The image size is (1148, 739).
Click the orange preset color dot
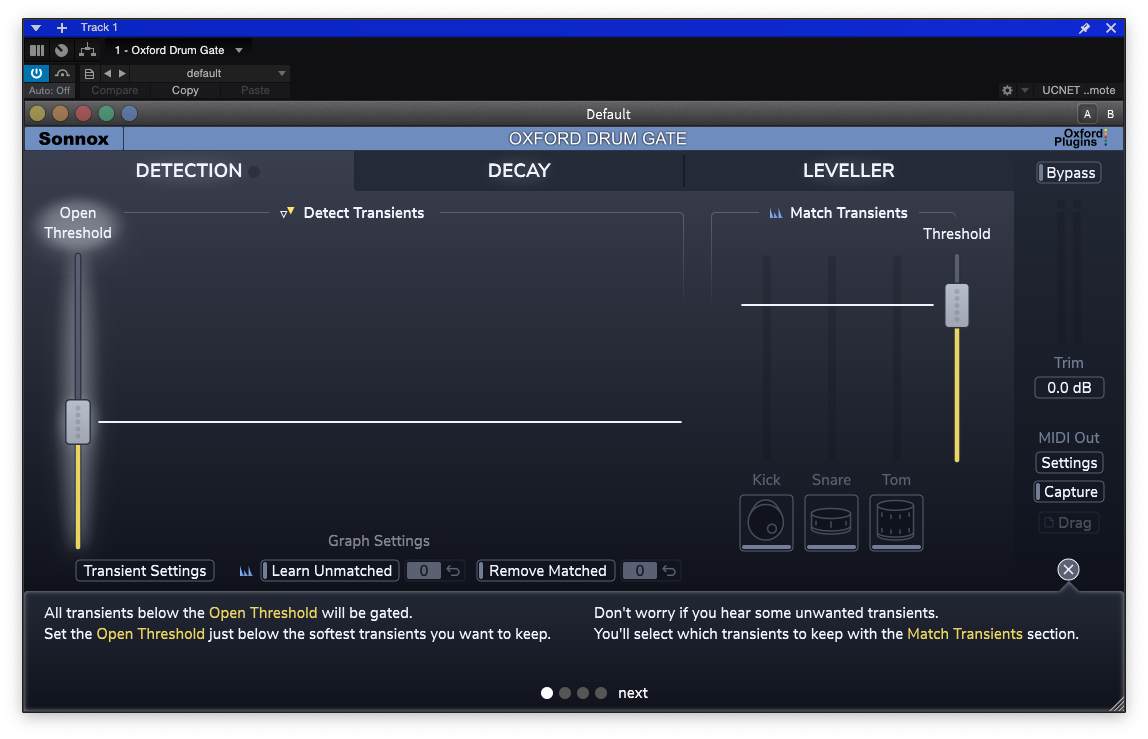pos(60,114)
